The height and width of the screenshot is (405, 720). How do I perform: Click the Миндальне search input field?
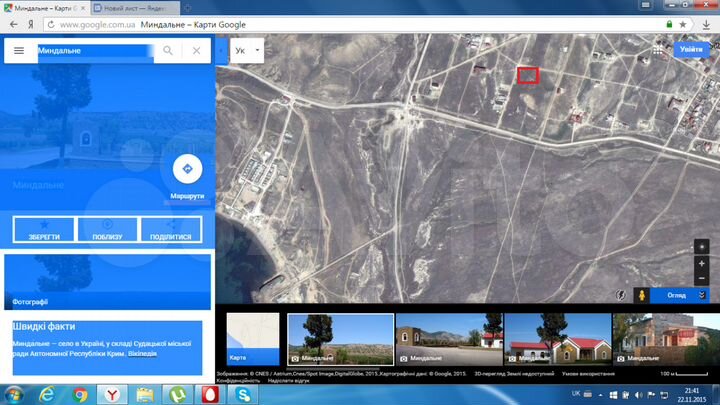coord(96,51)
